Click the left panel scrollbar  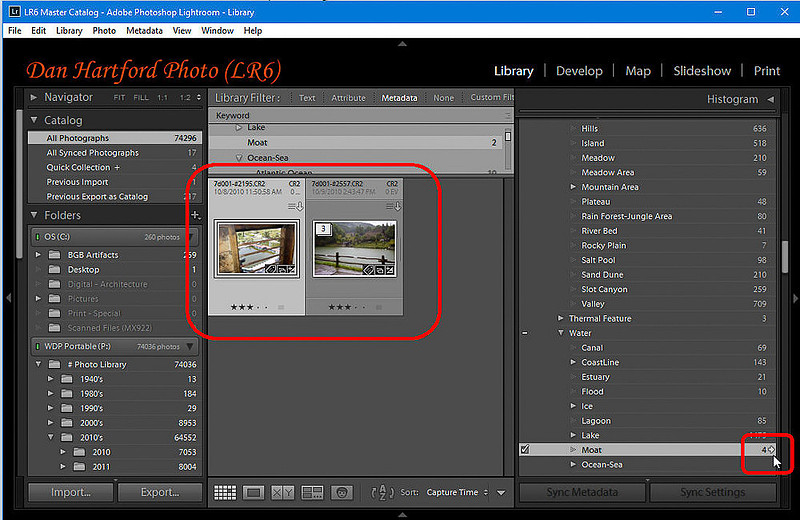coord(19,184)
